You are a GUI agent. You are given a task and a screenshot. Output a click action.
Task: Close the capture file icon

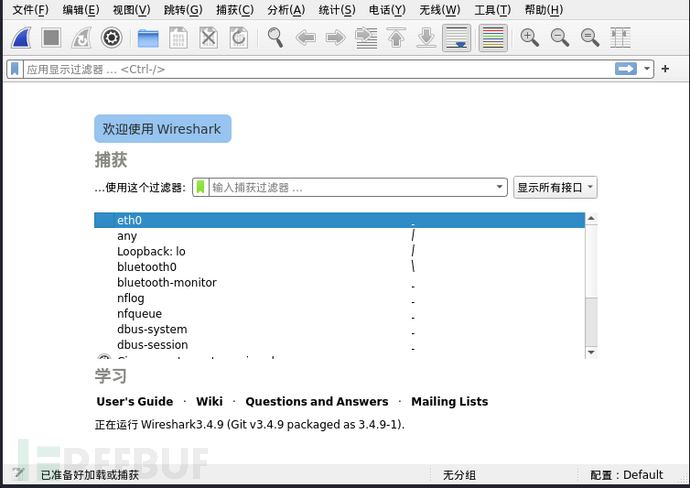[209, 38]
